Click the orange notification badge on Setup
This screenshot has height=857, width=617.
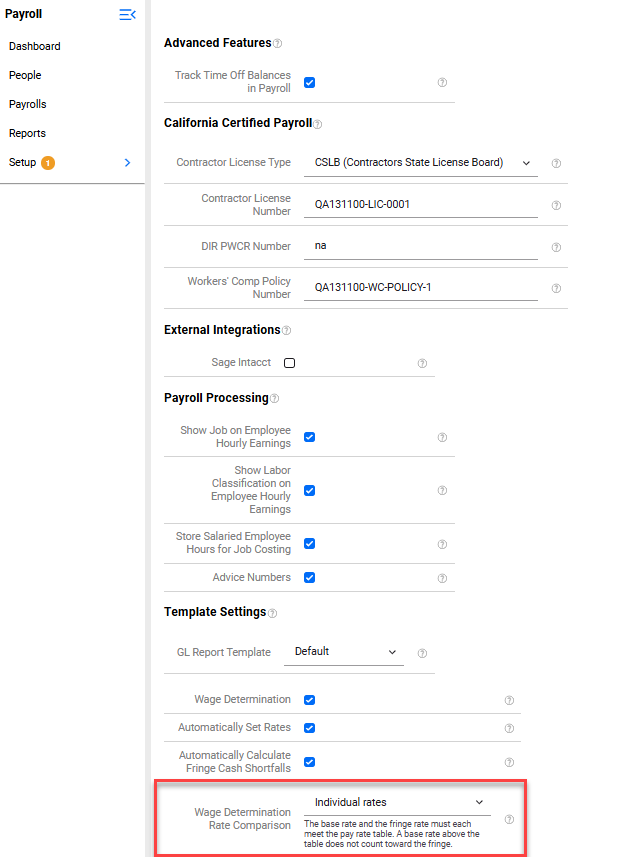pyautogui.click(x=48, y=163)
